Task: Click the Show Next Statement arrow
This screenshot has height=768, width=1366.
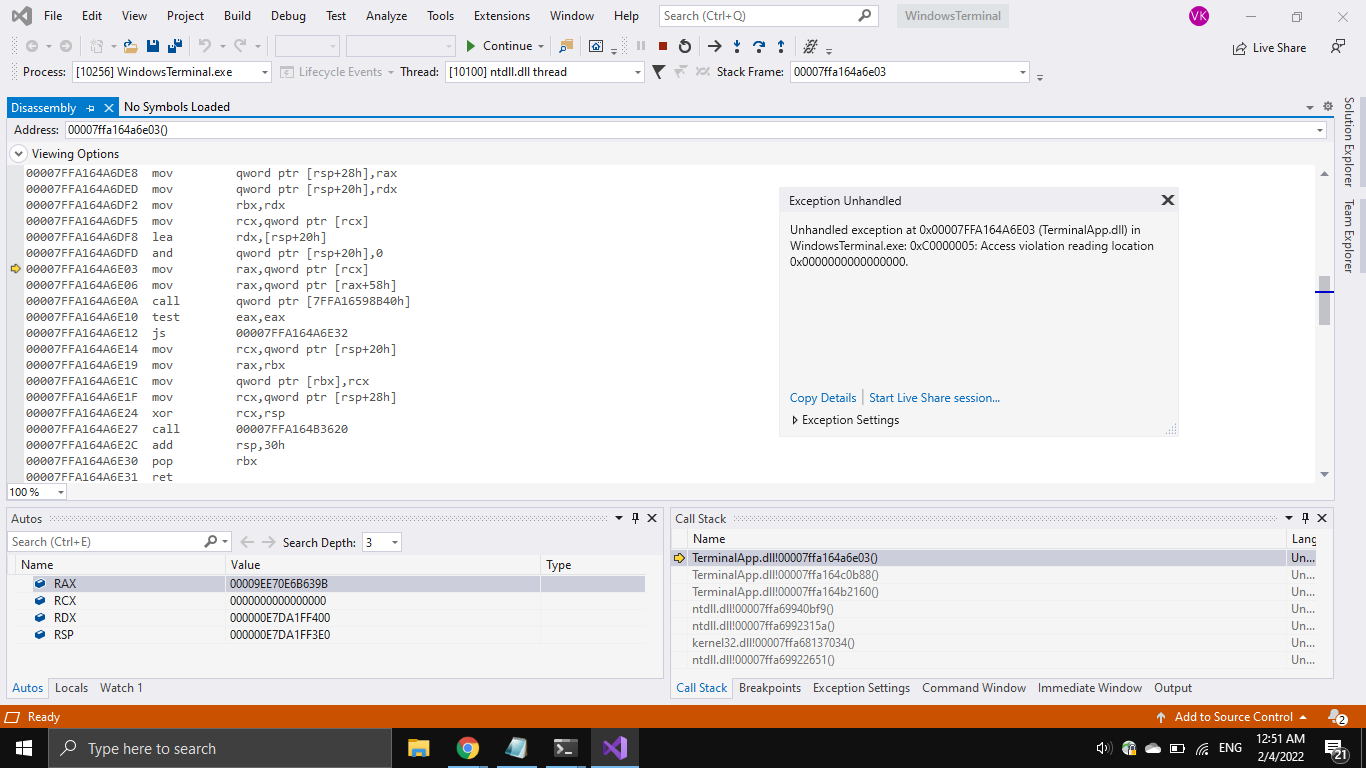Action: [714, 46]
